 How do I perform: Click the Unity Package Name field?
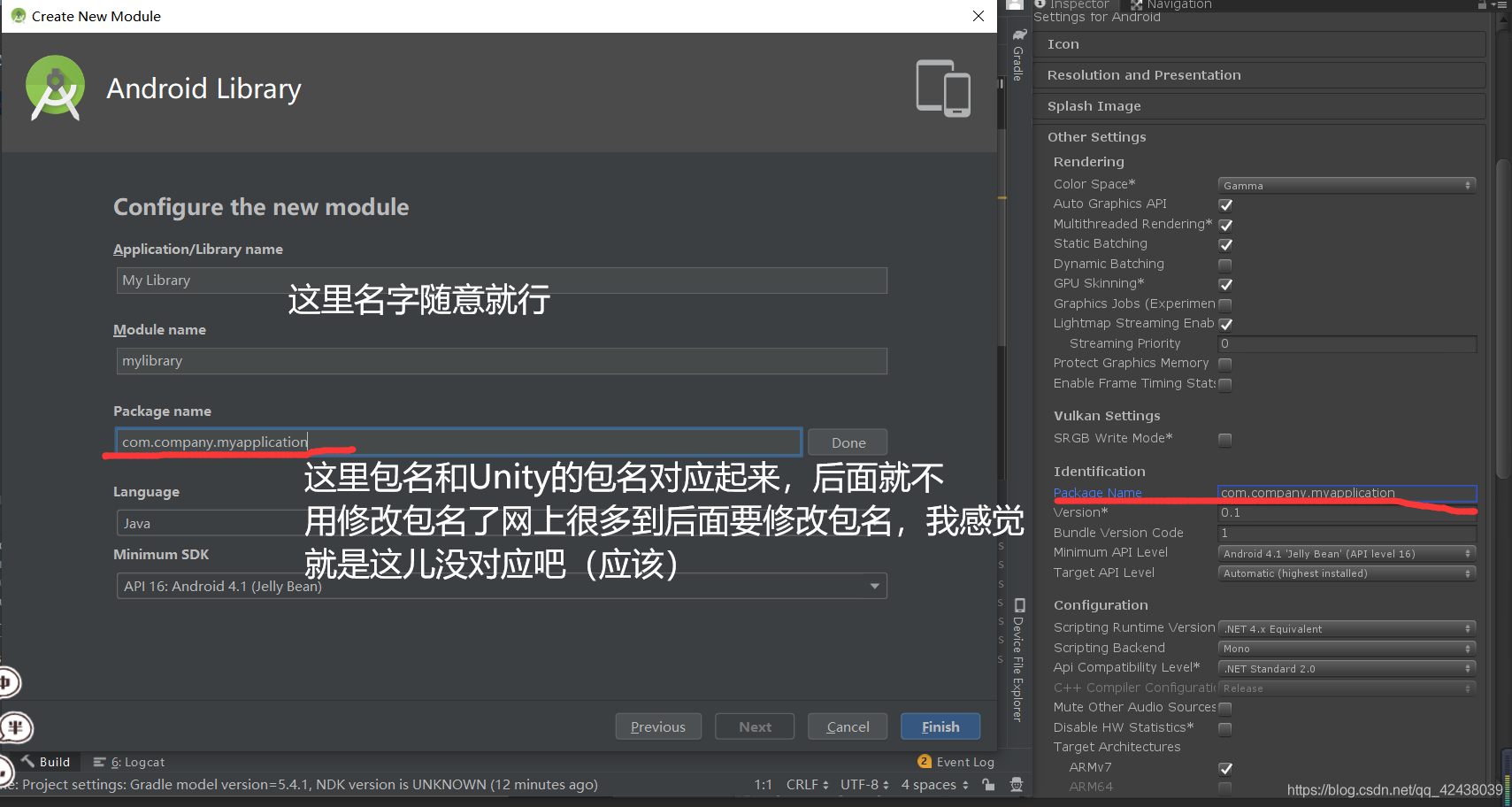[x=1347, y=493]
